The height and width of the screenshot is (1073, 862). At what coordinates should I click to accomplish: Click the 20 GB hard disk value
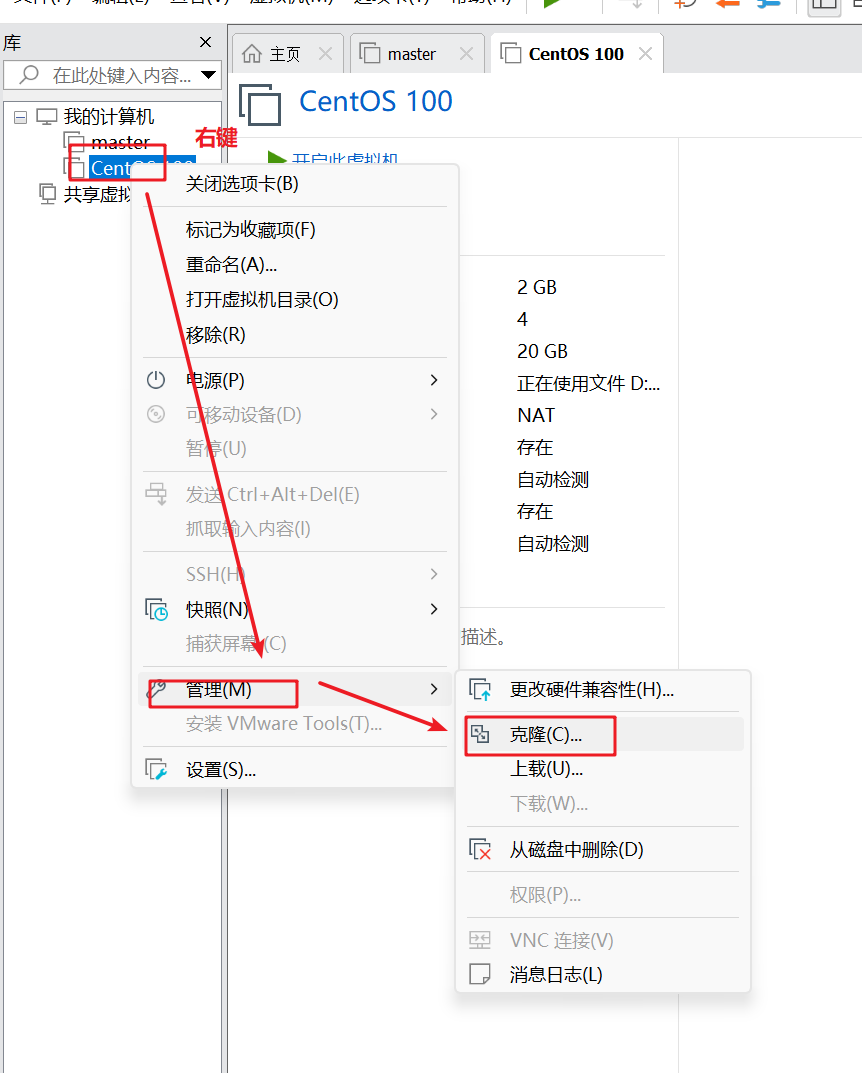click(x=543, y=351)
